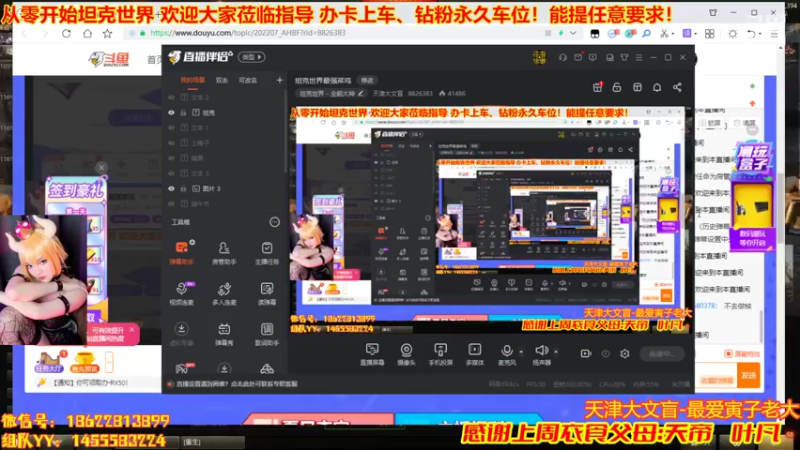Toggle visibility of 文本 3 layer

click(x=171, y=173)
